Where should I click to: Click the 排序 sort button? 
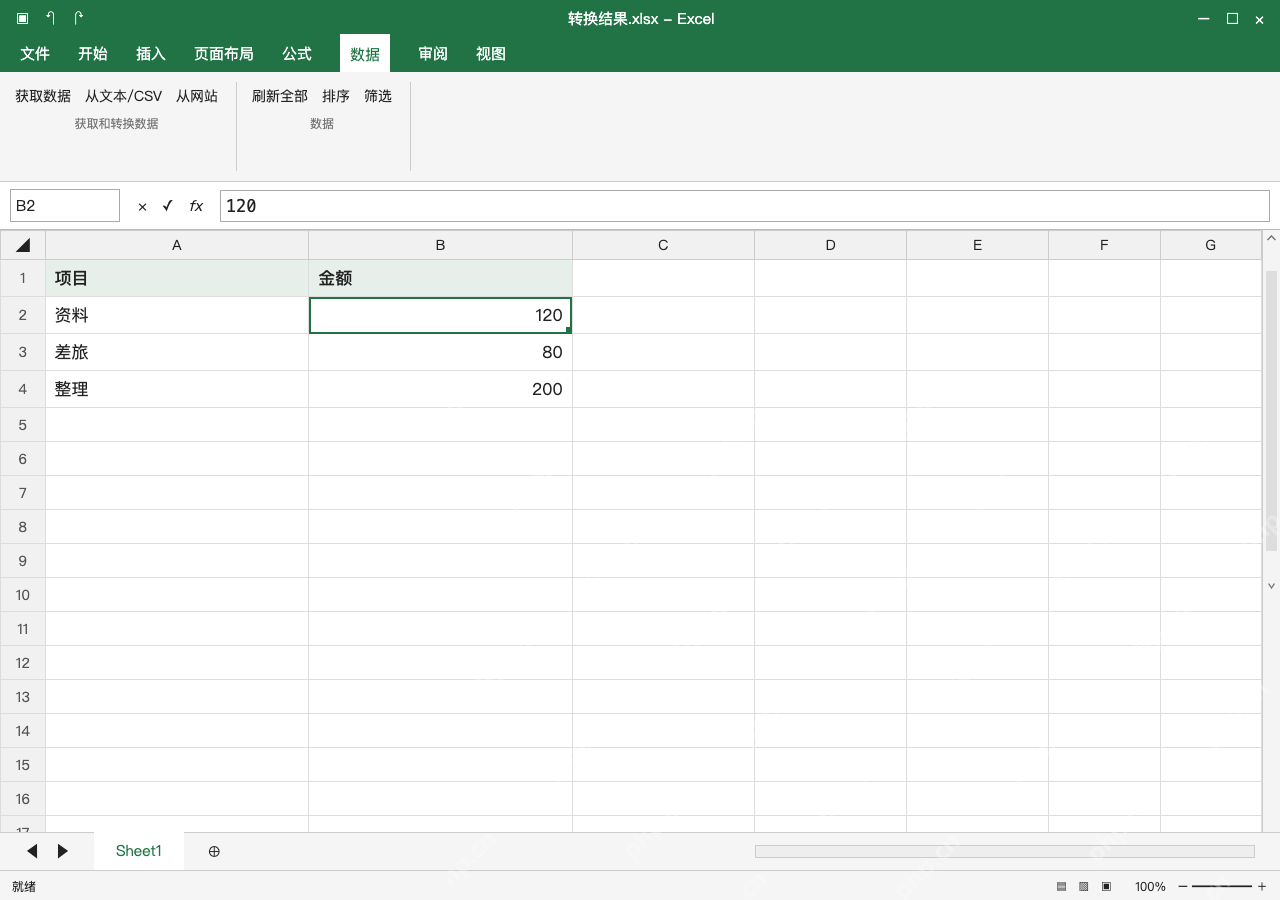[x=336, y=96]
